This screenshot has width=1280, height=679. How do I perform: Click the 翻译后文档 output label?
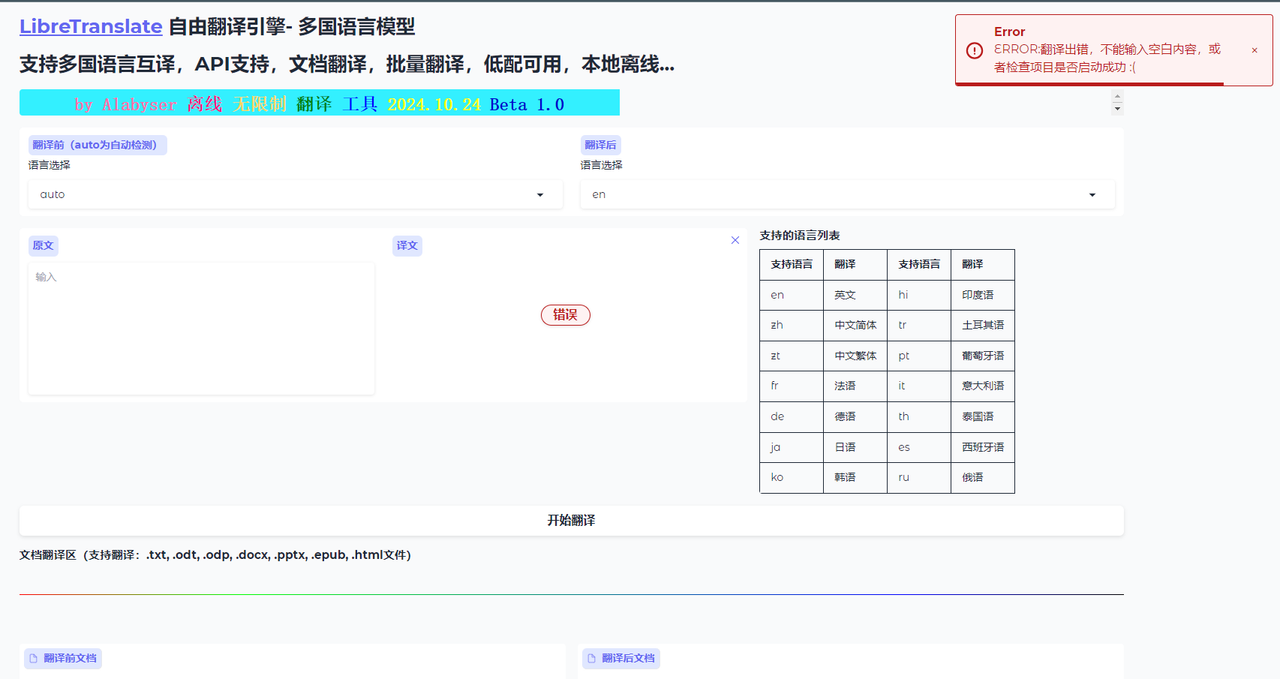tap(621, 658)
